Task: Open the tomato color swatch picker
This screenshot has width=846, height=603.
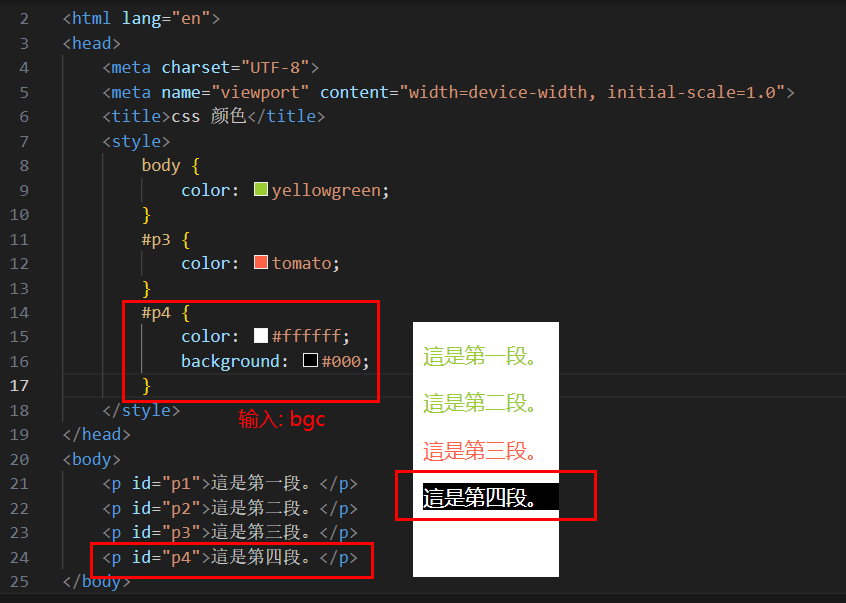Action: point(261,263)
